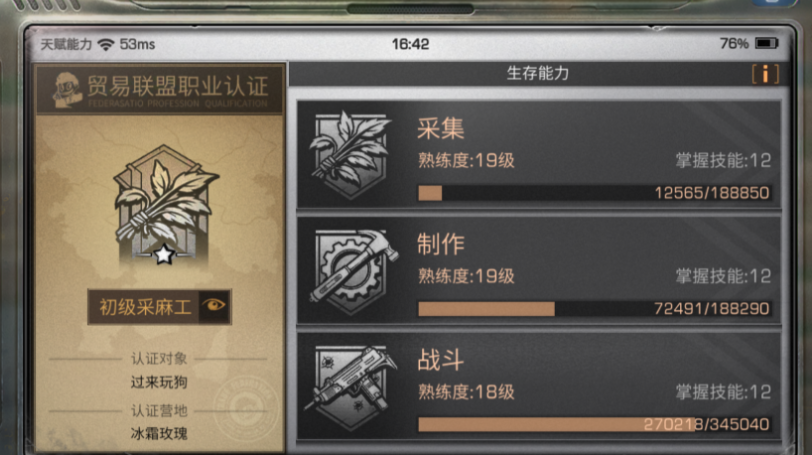
Task: Toggle the eye icon next to 初级采麻工
Action: tap(214, 305)
